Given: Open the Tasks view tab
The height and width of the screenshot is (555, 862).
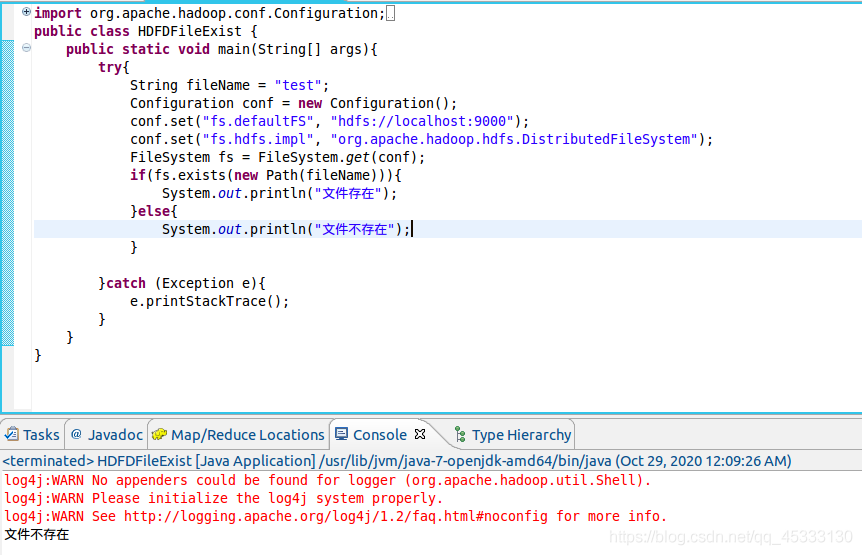Looking at the screenshot, I should coord(32,435).
